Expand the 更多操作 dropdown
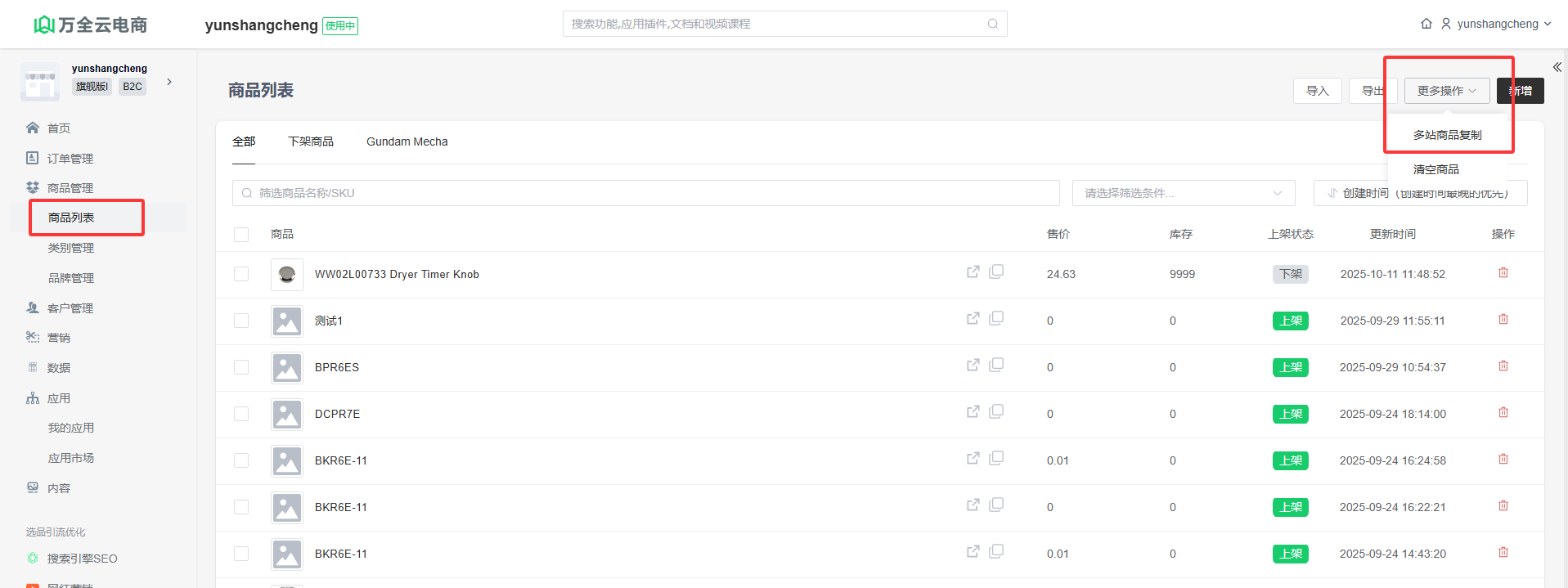The width and height of the screenshot is (1568, 588). click(x=1446, y=91)
